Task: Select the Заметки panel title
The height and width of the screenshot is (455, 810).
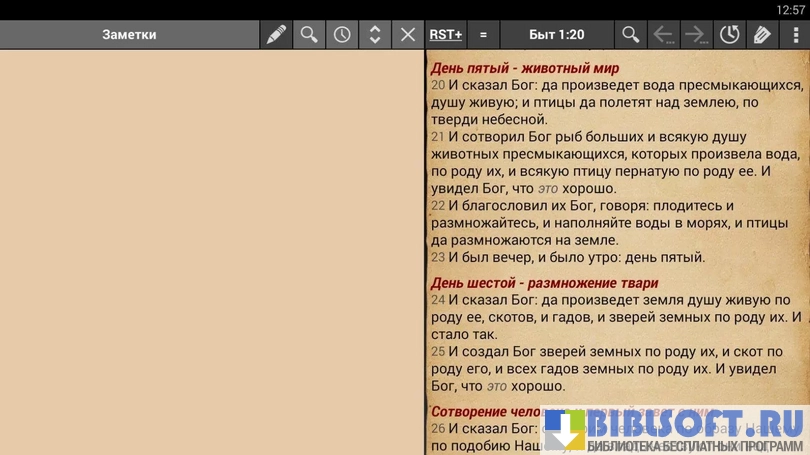Action: (x=129, y=34)
